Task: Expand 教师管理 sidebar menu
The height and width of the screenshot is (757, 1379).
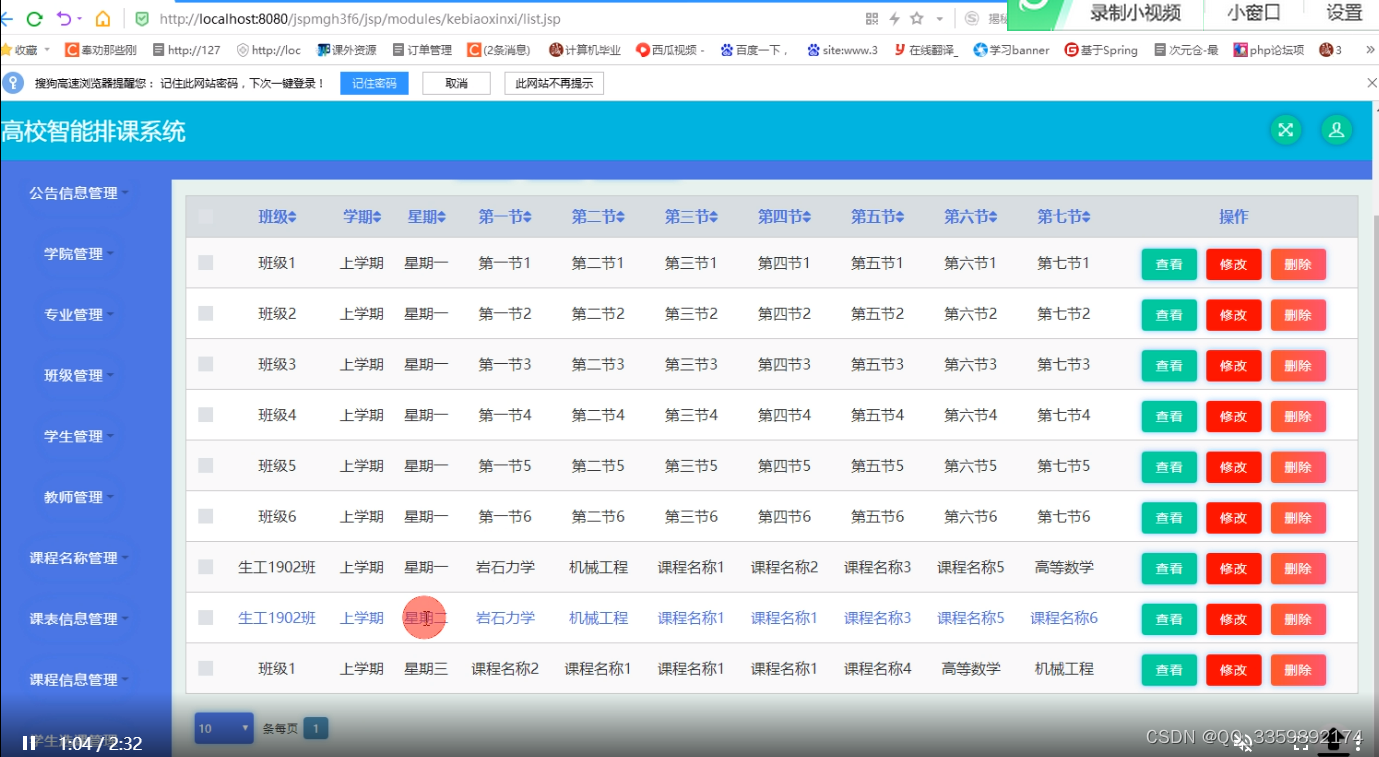Action: pyautogui.click(x=79, y=498)
